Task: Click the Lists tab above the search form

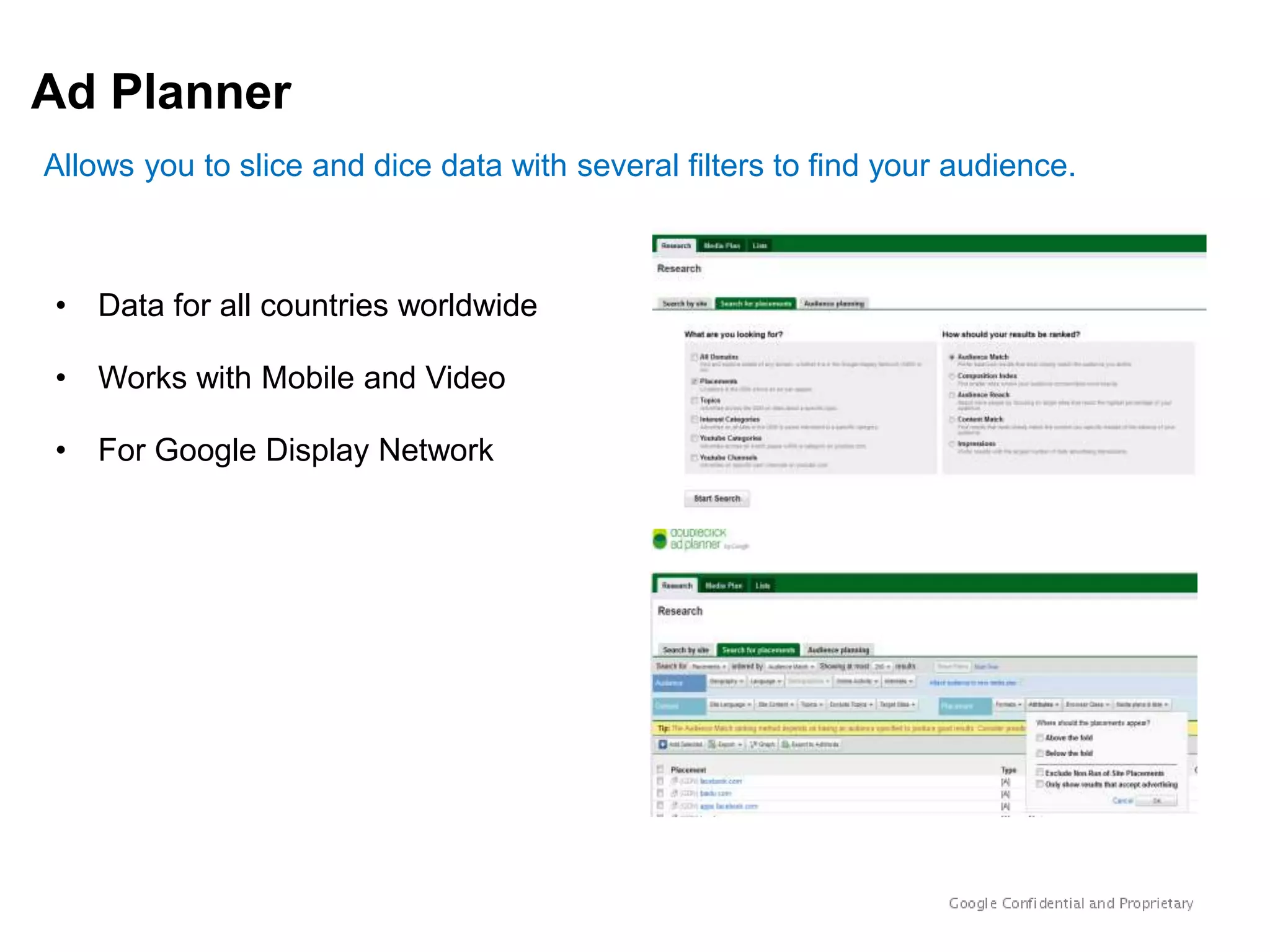Action: click(760, 245)
